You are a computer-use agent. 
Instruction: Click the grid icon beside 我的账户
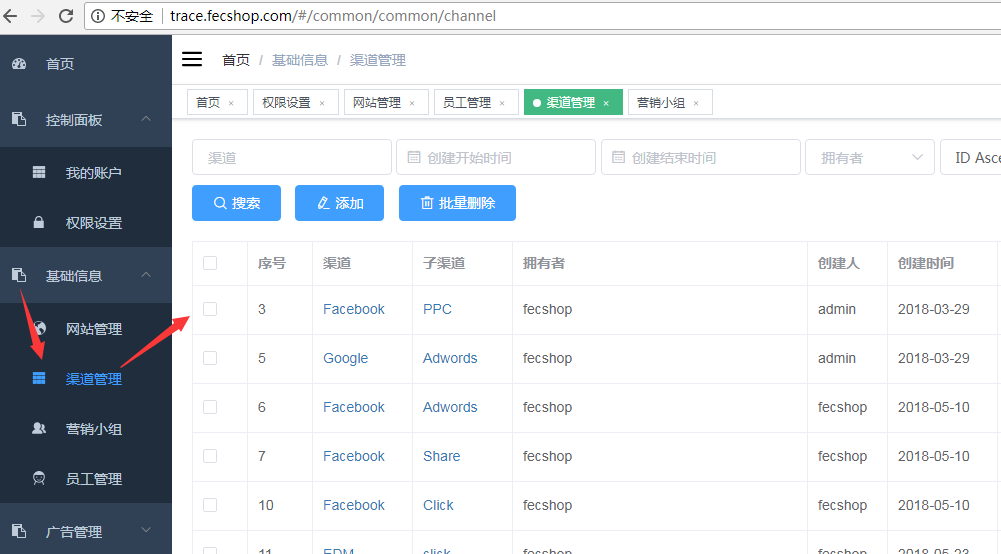[x=39, y=172]
